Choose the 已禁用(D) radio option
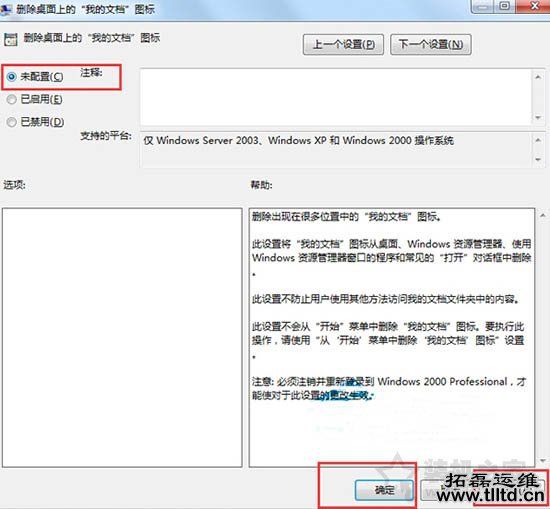Viewport: 550px width, 509px height. tap(12, 122)
